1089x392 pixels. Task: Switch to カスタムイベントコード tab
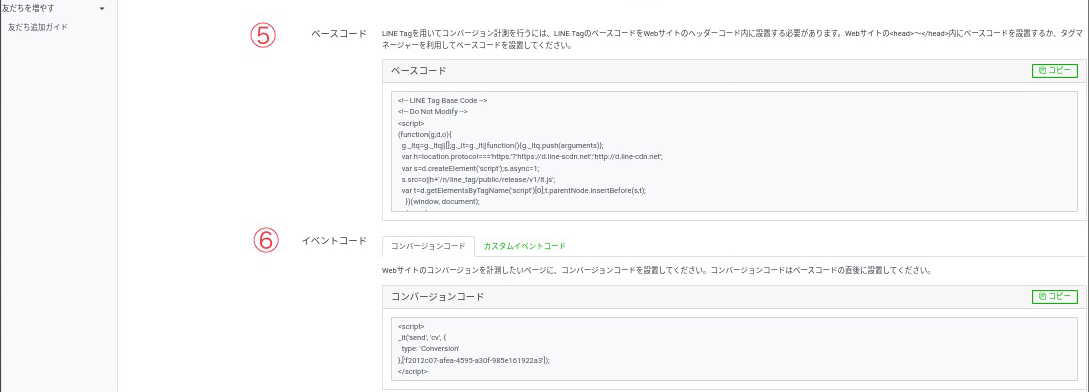coord(524,246)
